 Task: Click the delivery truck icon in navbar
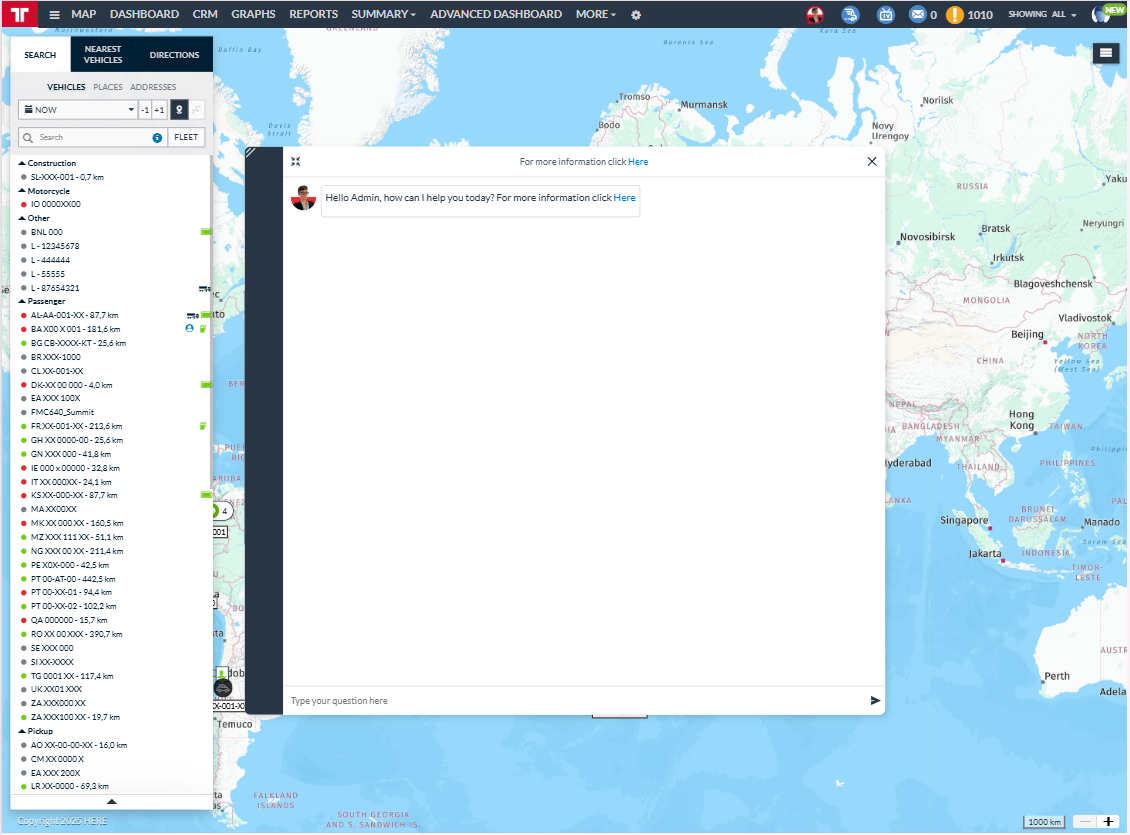point(849,15)
